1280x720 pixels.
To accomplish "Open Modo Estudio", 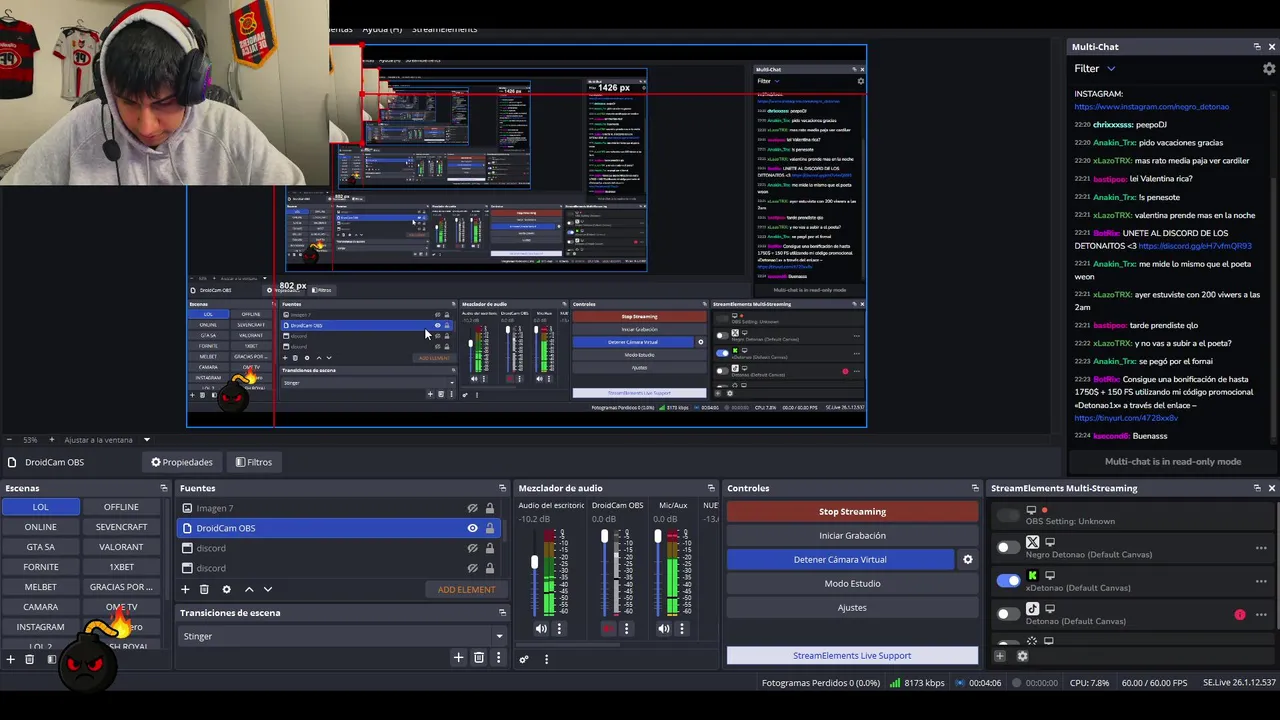I will 852,584.
